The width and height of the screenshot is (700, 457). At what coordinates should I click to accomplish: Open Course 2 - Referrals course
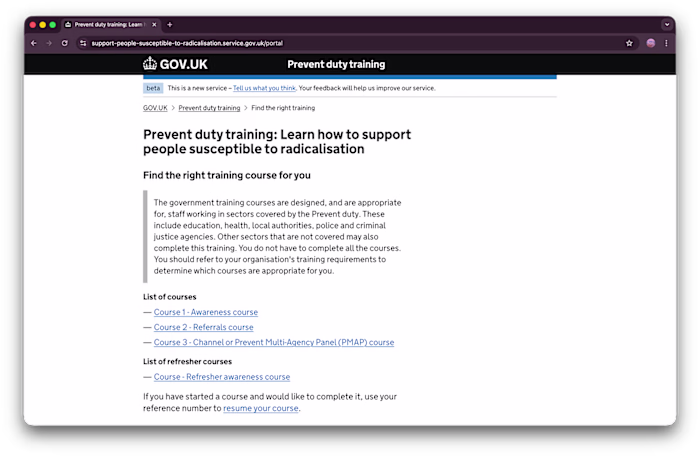[x=204, y=327]
